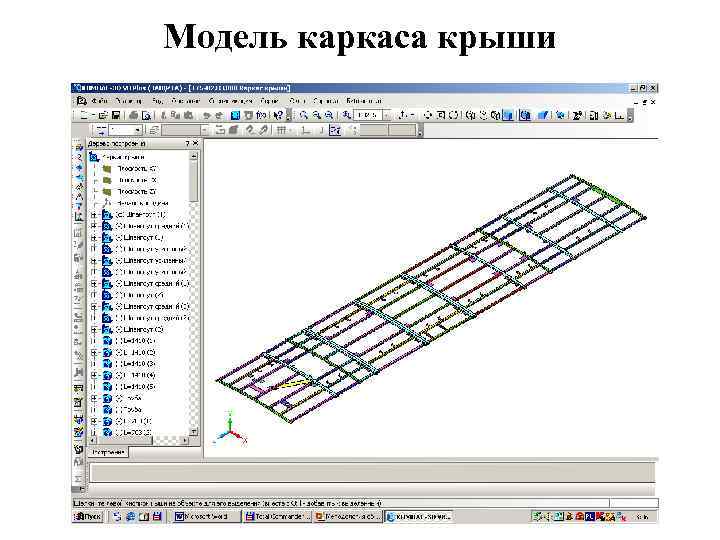Screen dimensions: 720x540
Task: Select the zoom window magnifier tool
Action: pyautogui.click(x=304, y=115)
